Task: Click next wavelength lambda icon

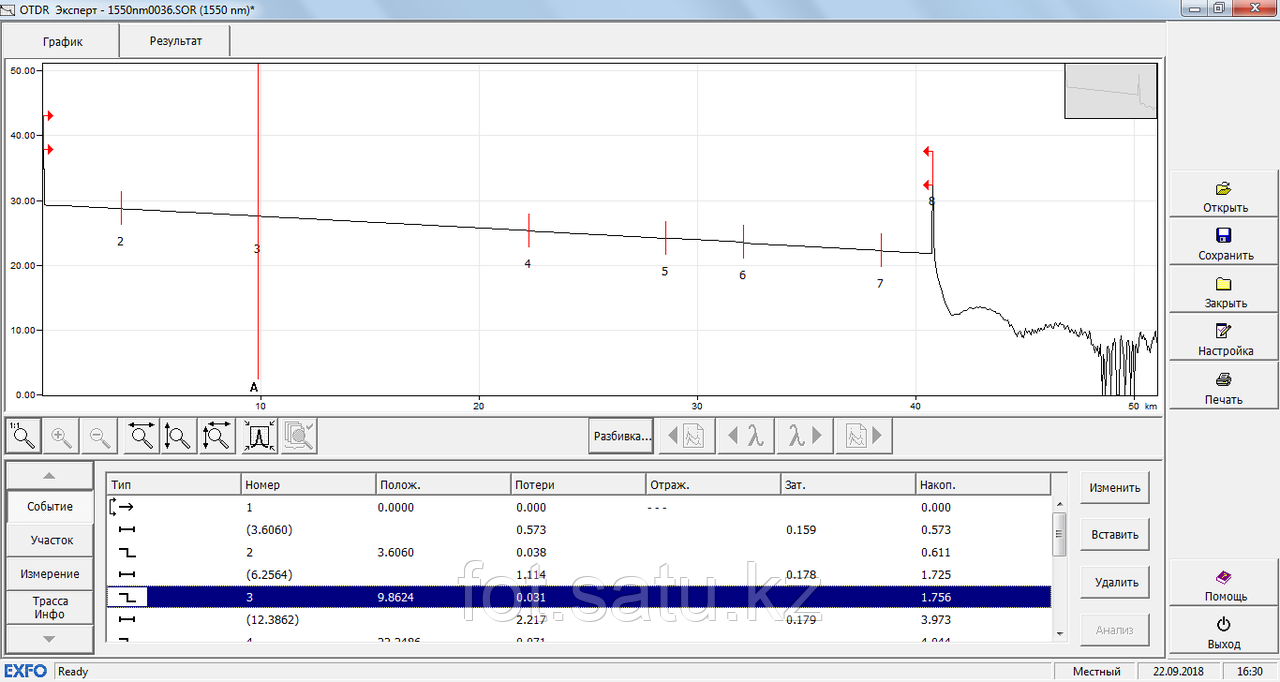Action: pos(805,436)
